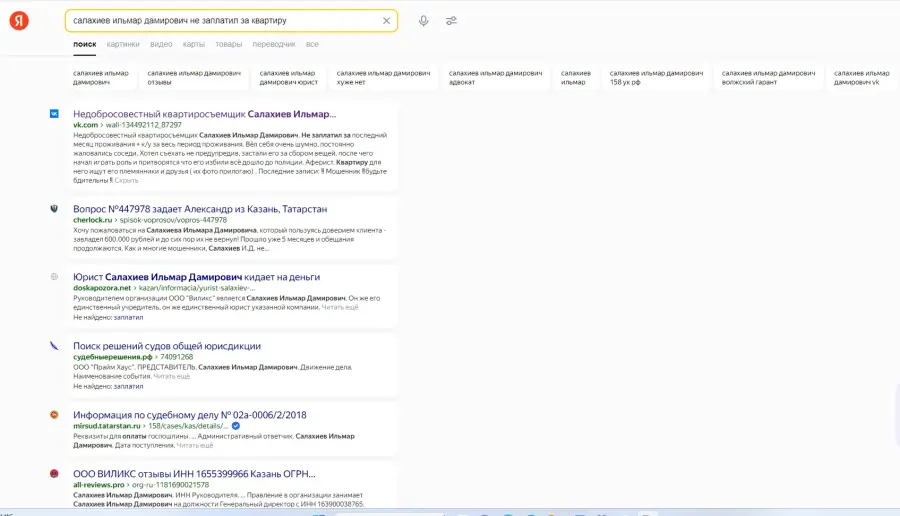Viewport: 900px width, 516px height.
Task: Click the судебныерешения.рф favicon icon
Action: coord(54,346)
